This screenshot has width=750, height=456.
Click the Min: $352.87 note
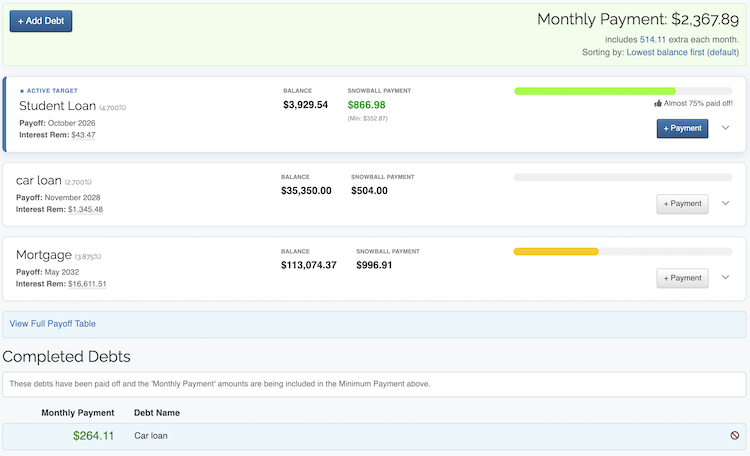[x=367, y=119]
